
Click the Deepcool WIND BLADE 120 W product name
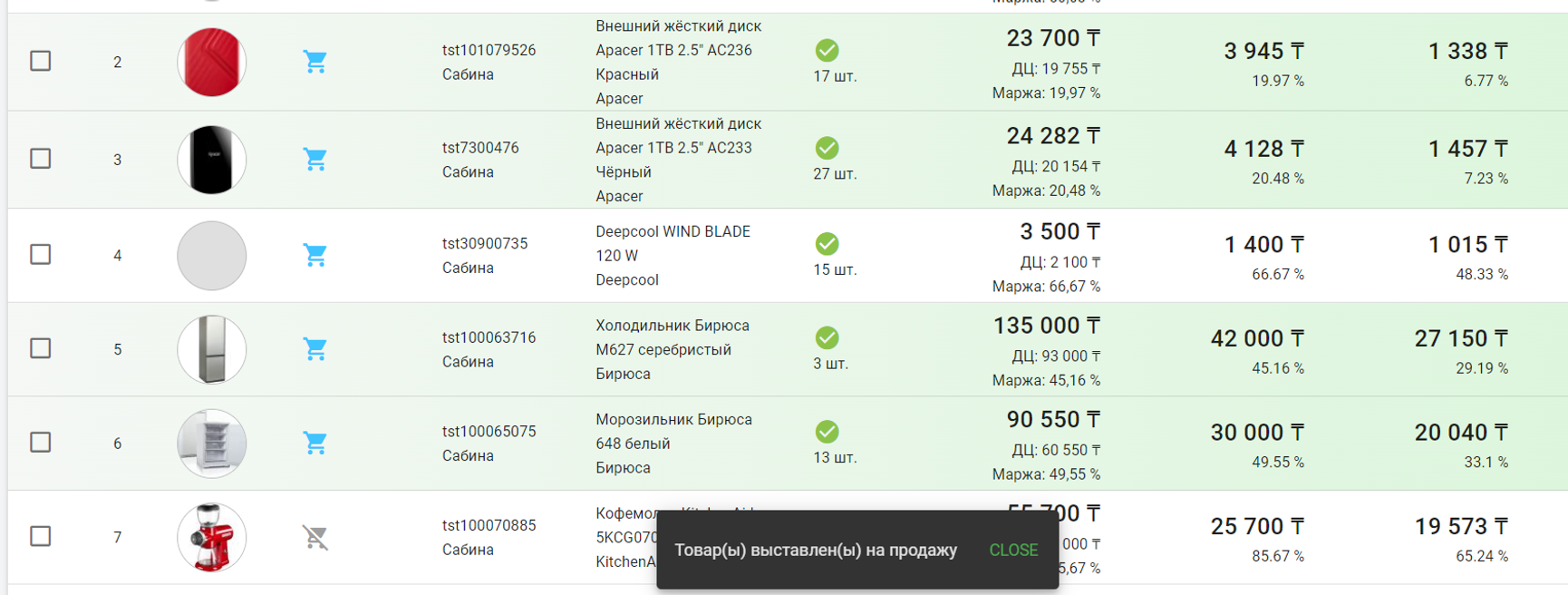673,243
